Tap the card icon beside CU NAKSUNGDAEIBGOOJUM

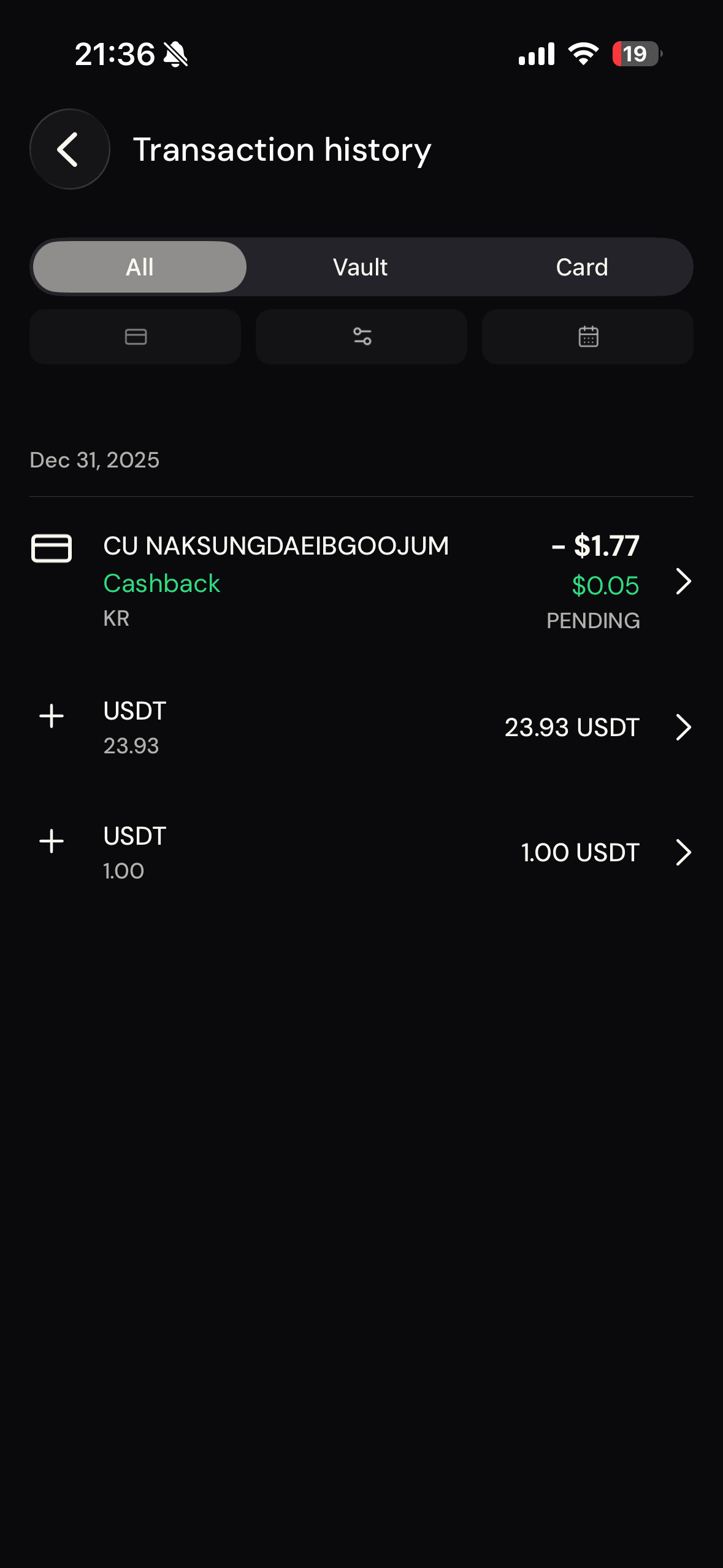coord(52,548)
